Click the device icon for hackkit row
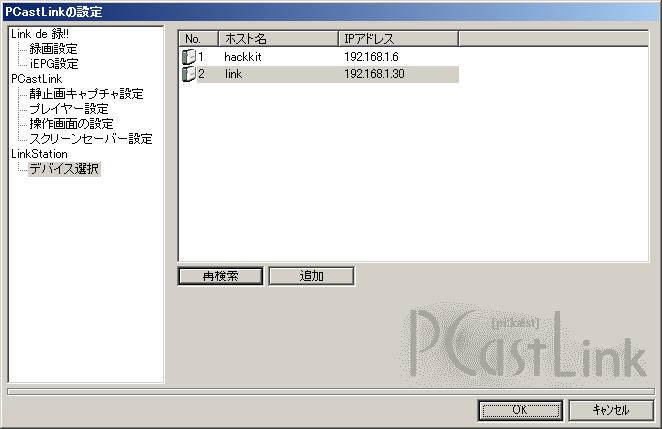 pos(189,57)
